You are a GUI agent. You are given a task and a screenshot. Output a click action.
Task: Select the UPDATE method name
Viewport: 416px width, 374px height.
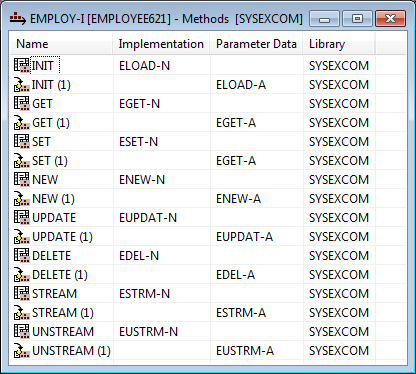pyautogui.click(x=54, y=218)
